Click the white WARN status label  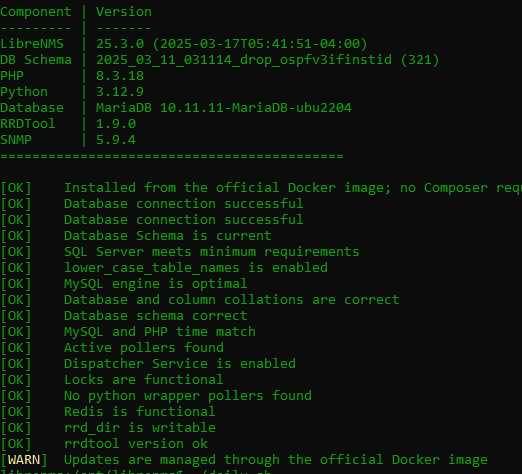click(24, 460)
